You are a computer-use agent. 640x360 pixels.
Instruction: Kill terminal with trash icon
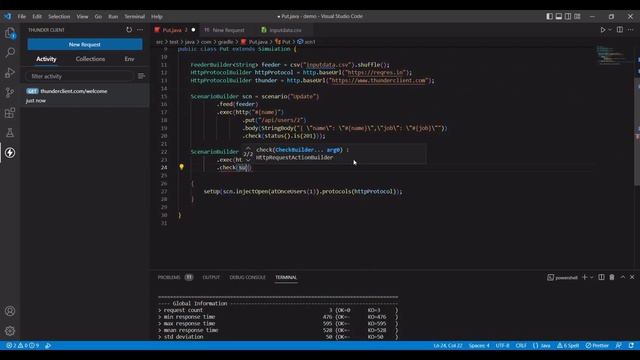(612, 277)
